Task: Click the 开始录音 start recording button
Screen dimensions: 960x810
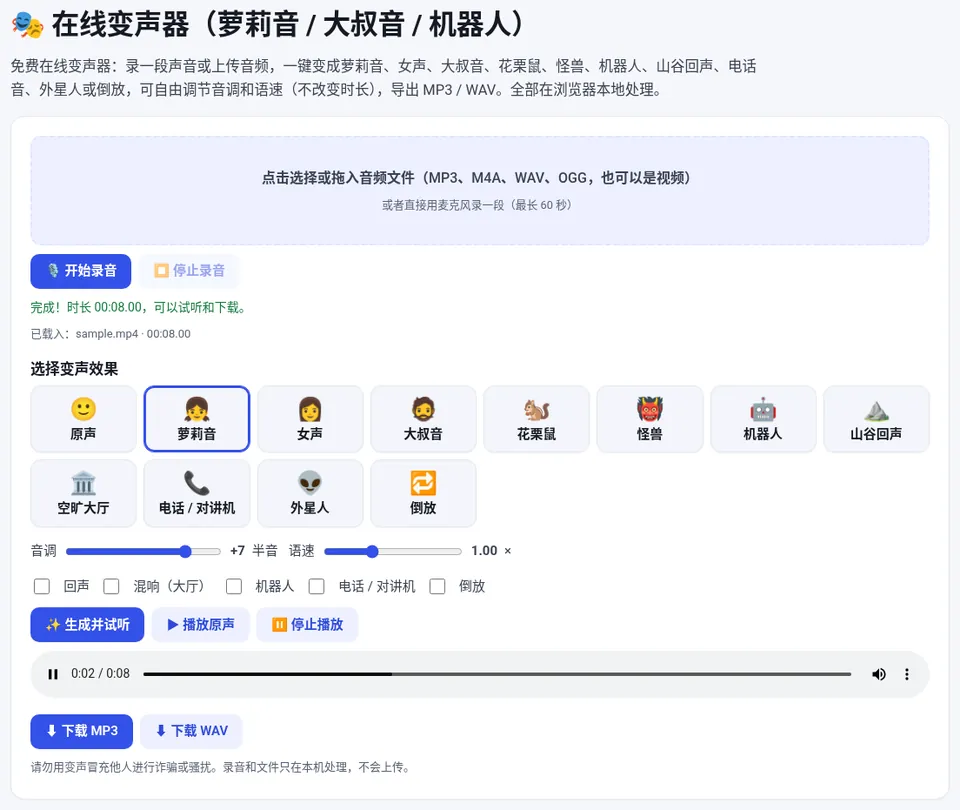Action: click(x=81, y=271)
